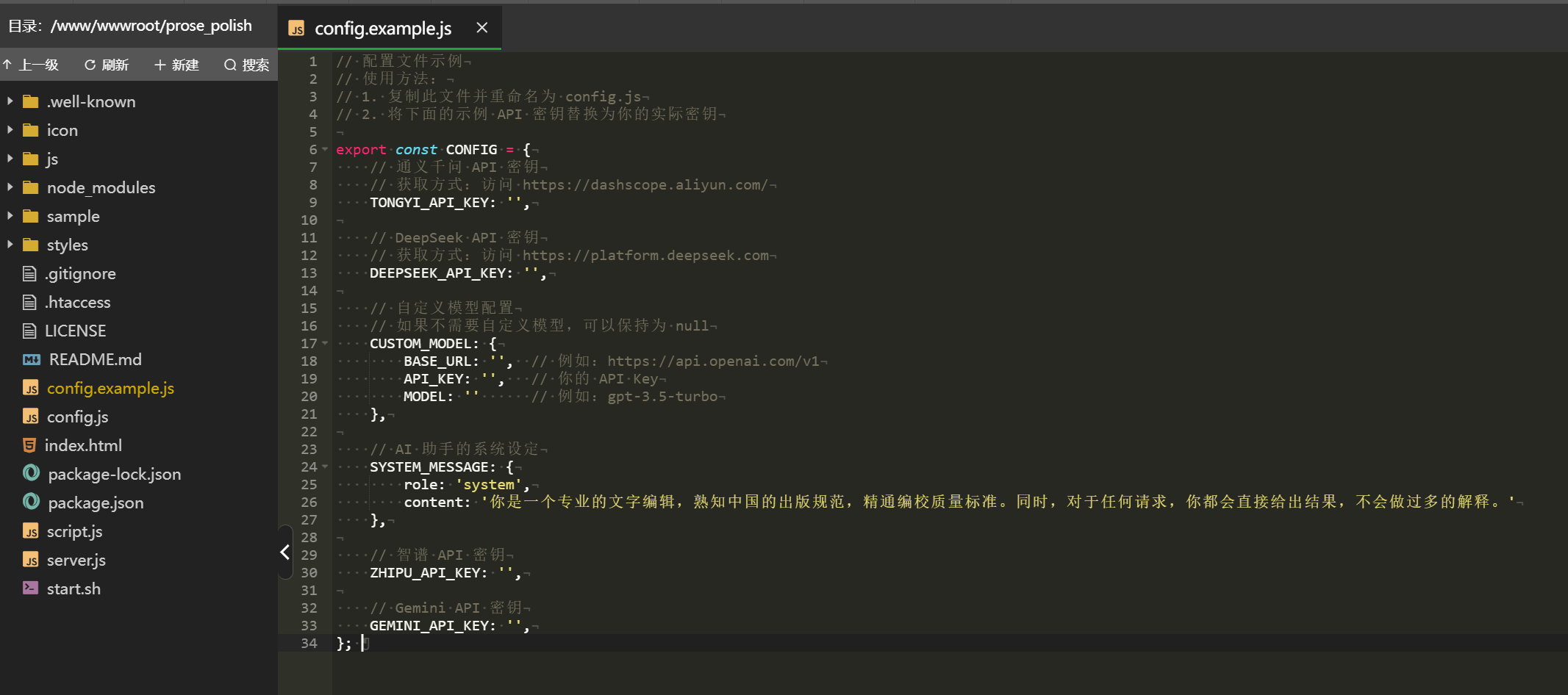Screen dimensions: 1568x695
Task: Go up one level with 上一级
Action: click(x=31, y=65)
